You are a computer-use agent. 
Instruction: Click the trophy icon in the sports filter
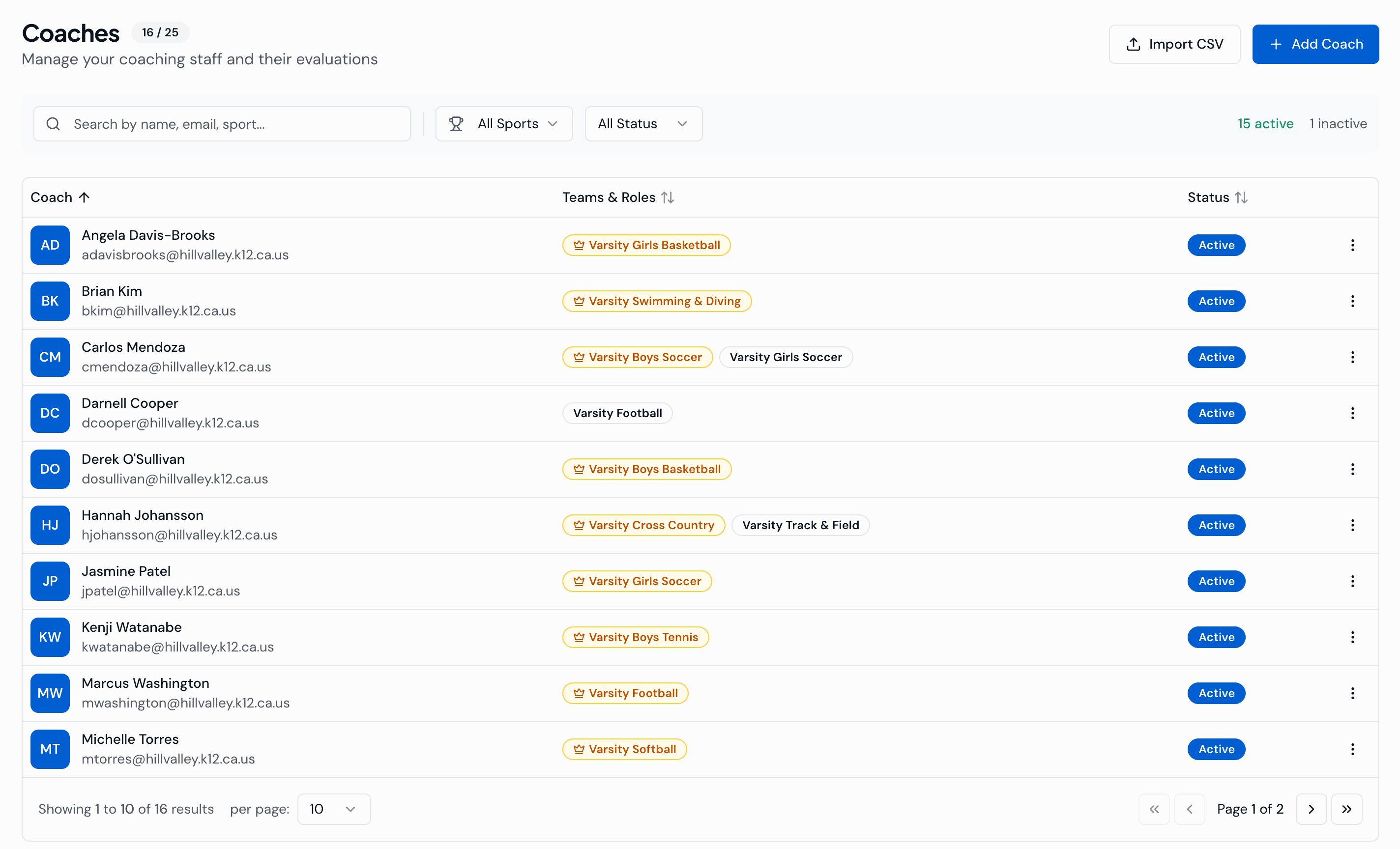(456, 124)
